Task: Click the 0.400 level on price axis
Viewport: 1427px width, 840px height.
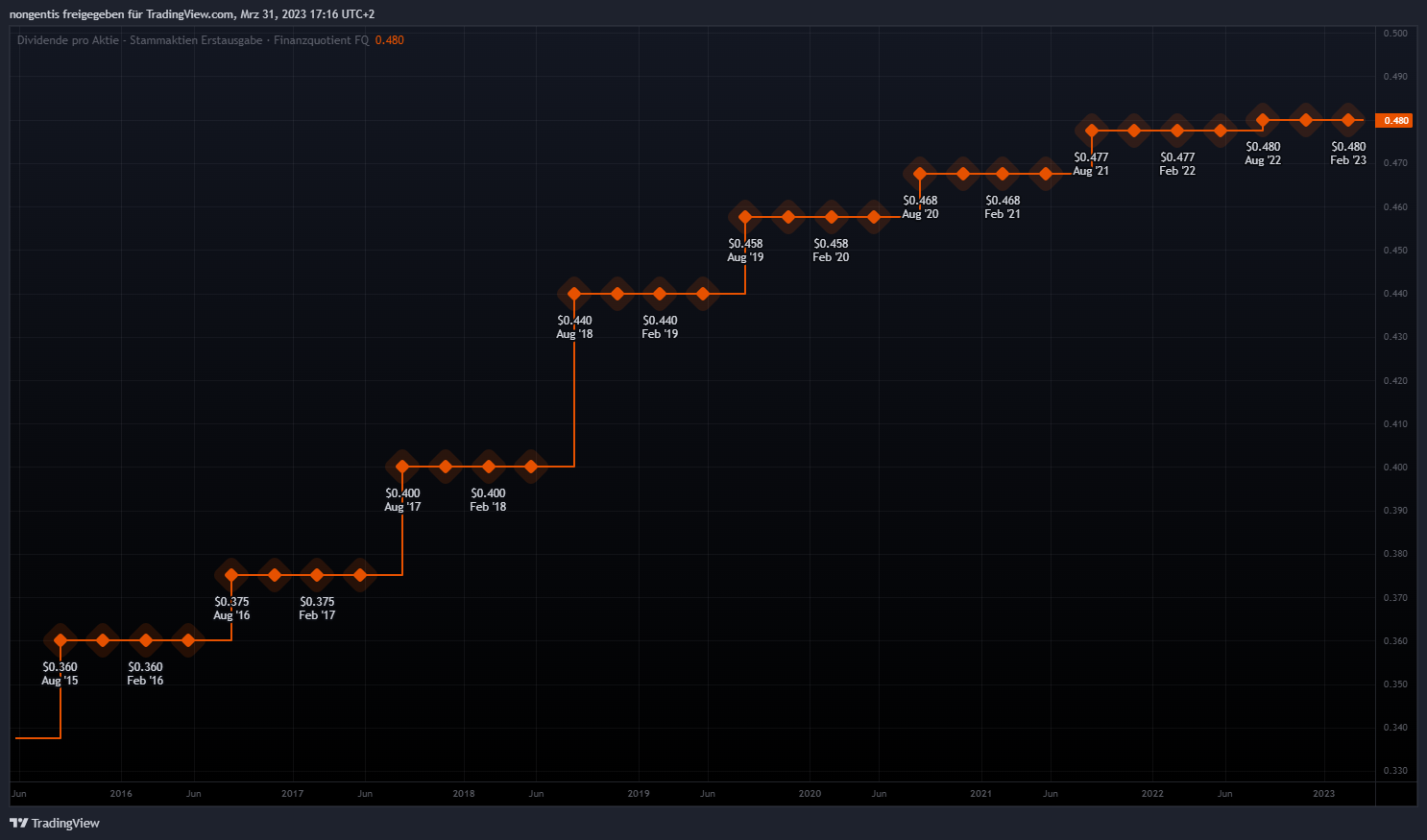Action: (1395, 468)
